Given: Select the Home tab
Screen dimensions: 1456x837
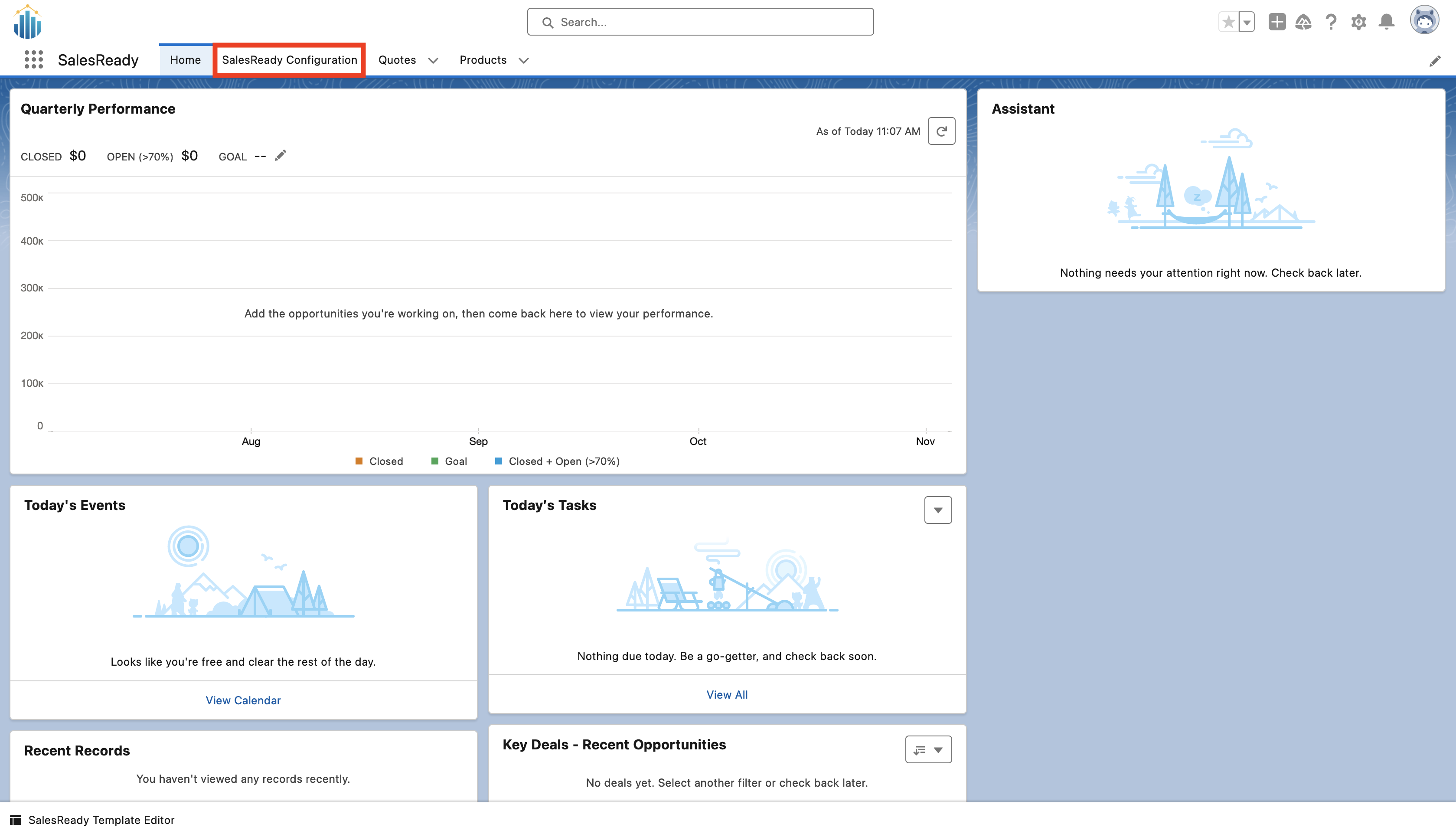Looking at the screenshot, I should (x=185, y=60).
